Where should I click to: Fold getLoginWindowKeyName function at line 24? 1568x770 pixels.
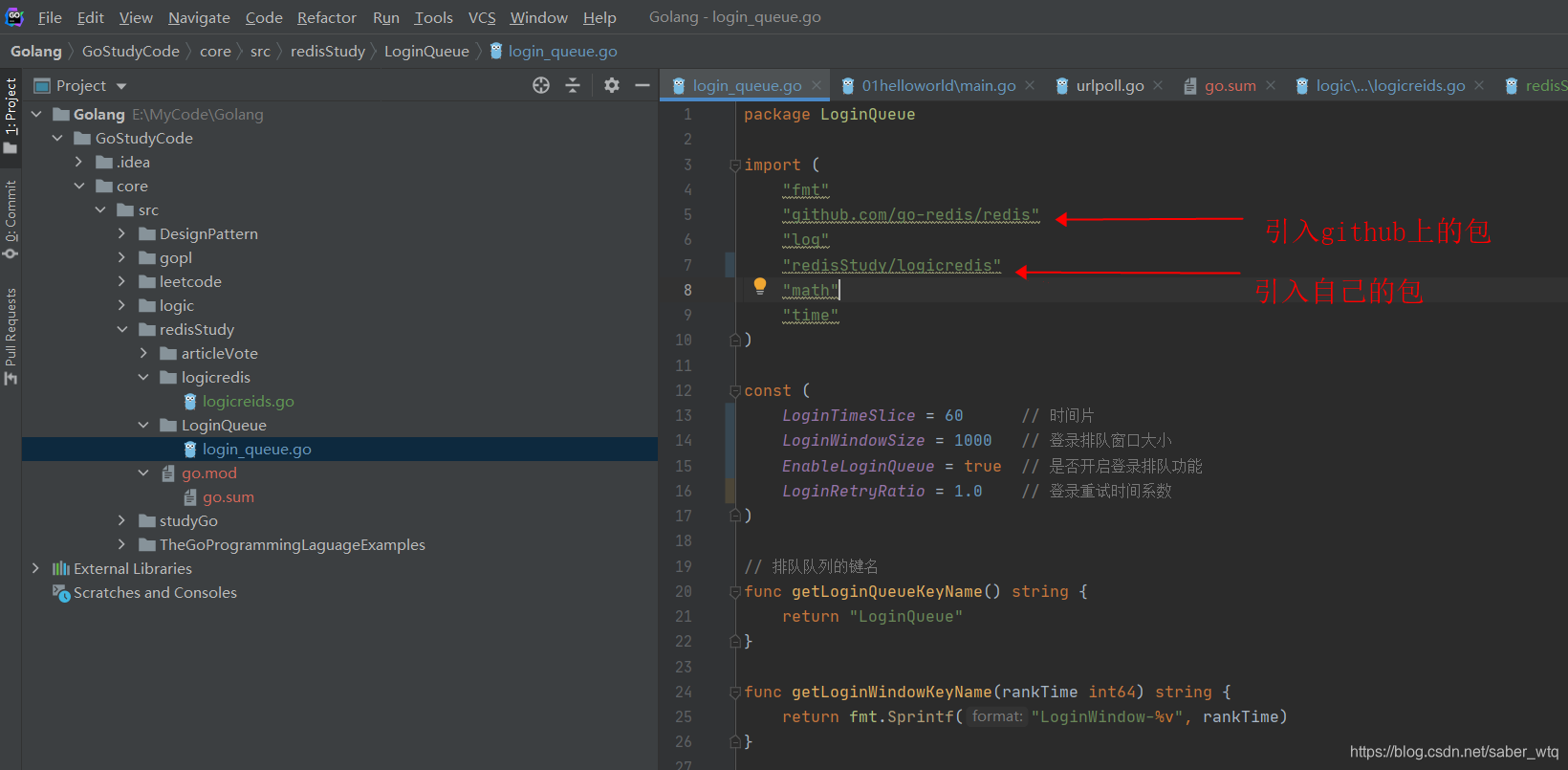735,692
